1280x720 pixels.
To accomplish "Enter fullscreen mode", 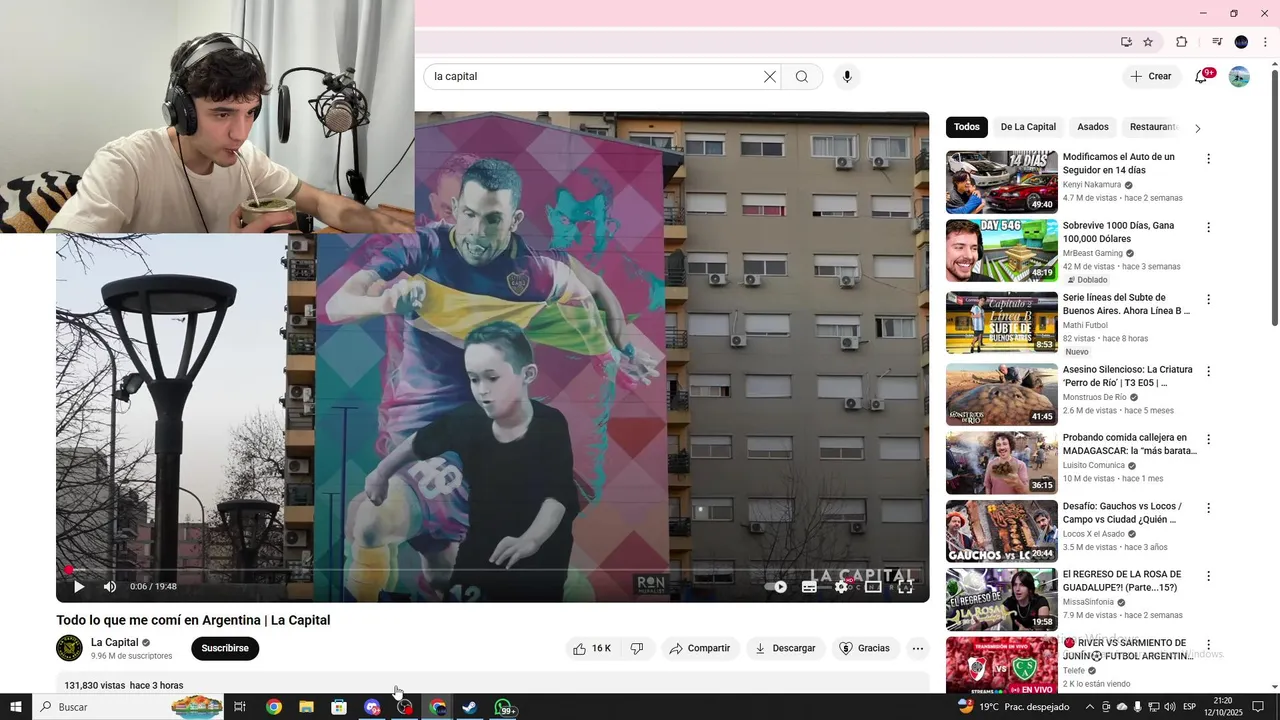I will [x=905, y=587].
